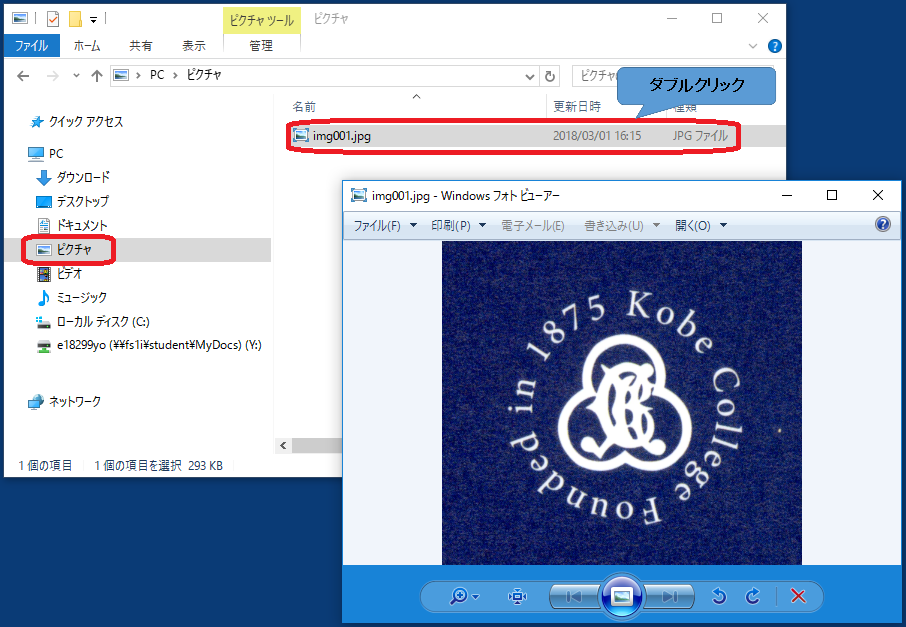Viewport: 906px width, 627px height.
Task: Click JPG ファイル type cell
Action: [700, 136]
